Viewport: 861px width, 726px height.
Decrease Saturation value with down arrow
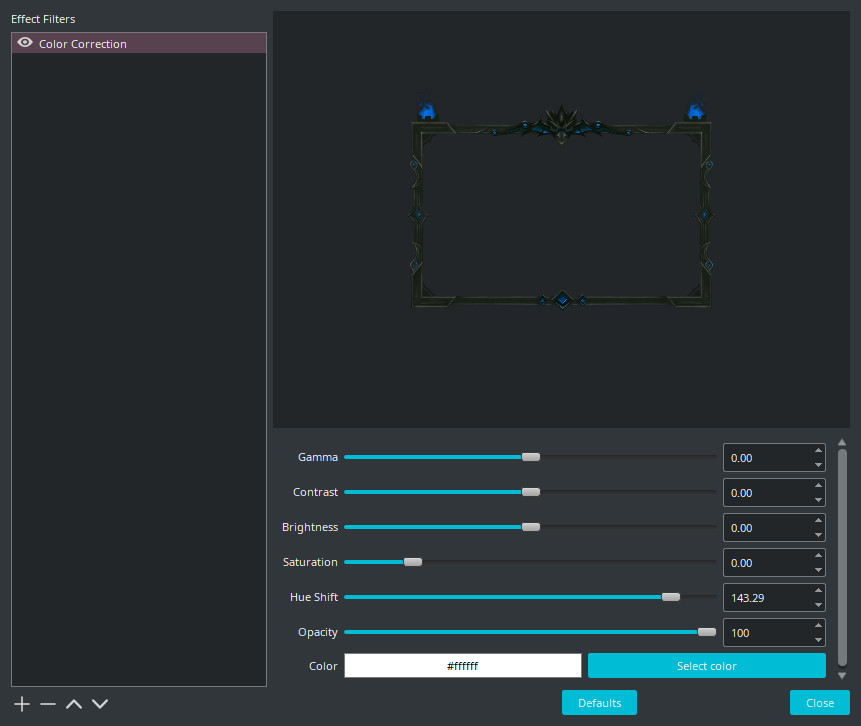(818, 570)
